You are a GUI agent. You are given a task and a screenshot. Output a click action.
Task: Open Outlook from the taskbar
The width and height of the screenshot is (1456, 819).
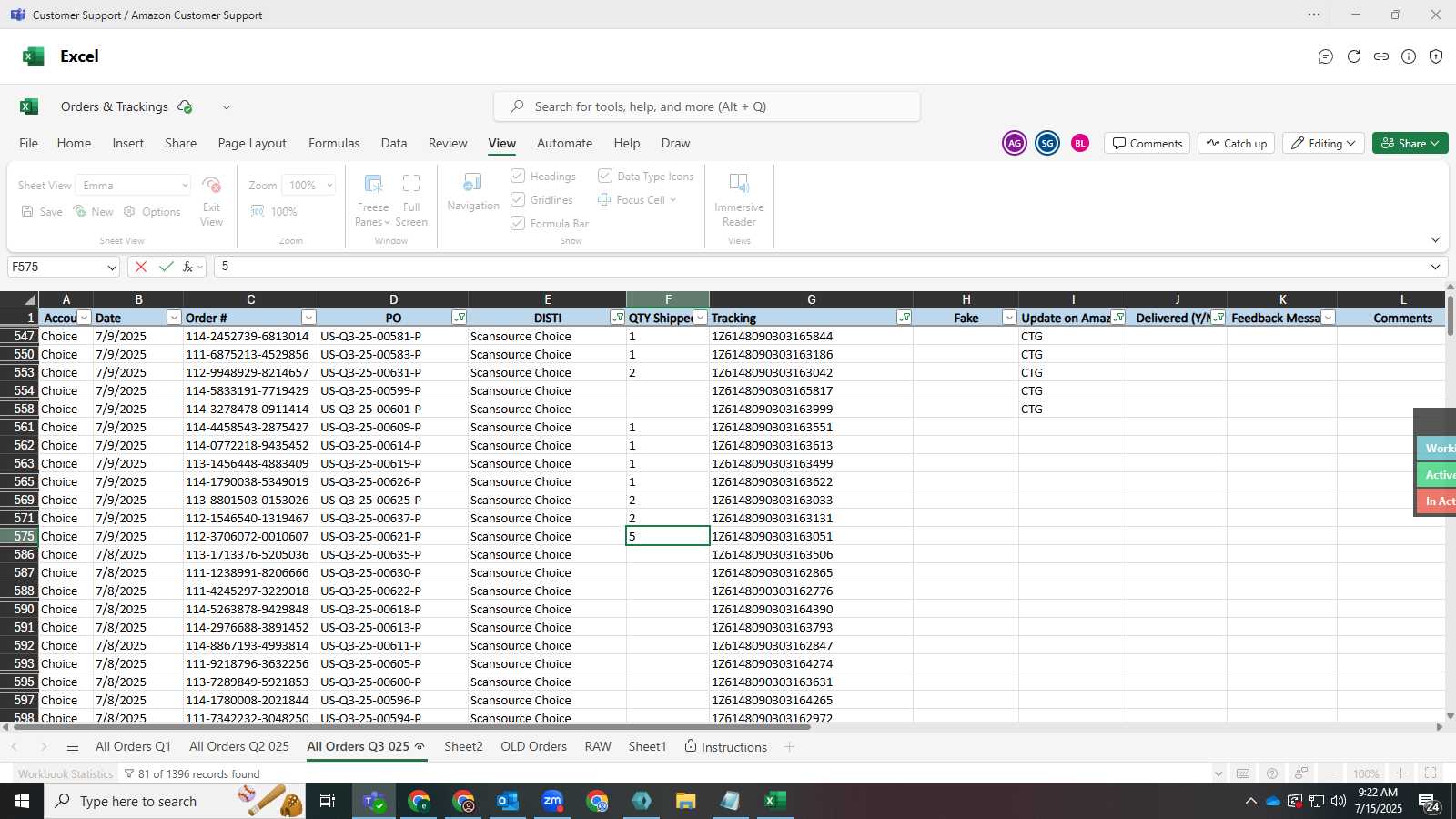point(508,801)
